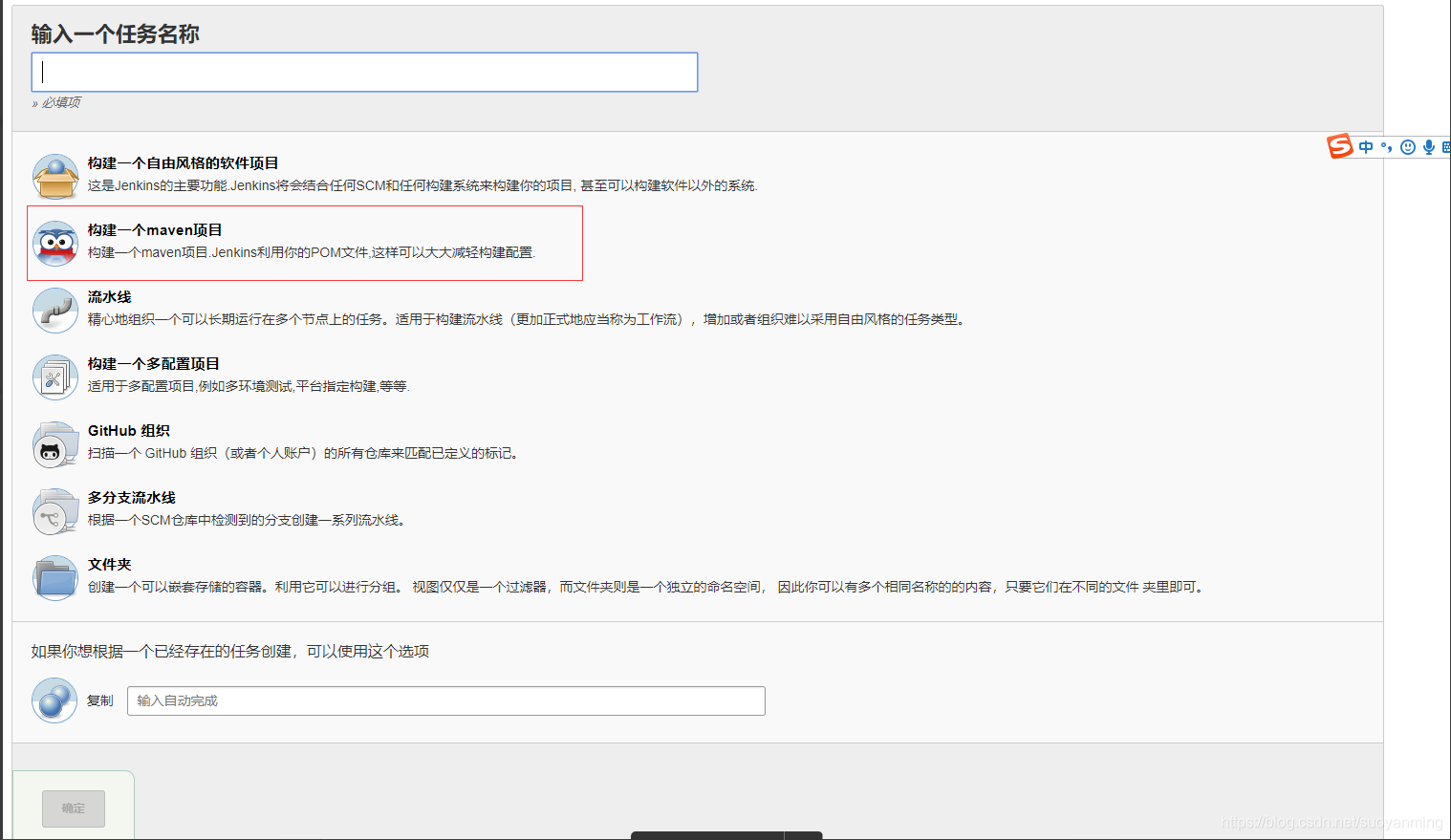Pick the multi-configuration project icon
This screenshot has width=1451, height=840.
pos(55,377)
